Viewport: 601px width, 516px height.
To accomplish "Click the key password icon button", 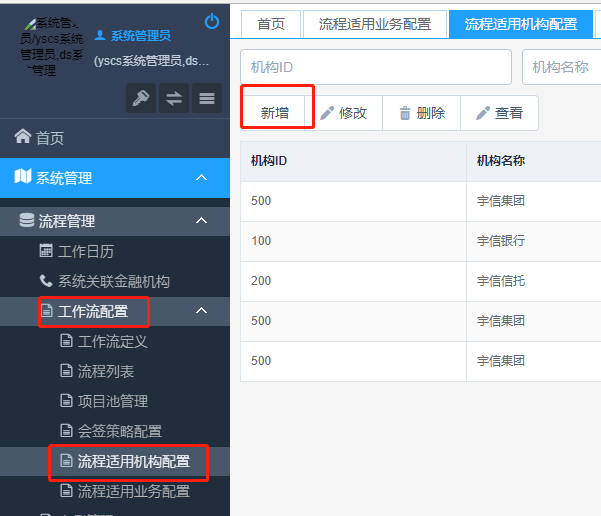I will click(x=141, y=98).
